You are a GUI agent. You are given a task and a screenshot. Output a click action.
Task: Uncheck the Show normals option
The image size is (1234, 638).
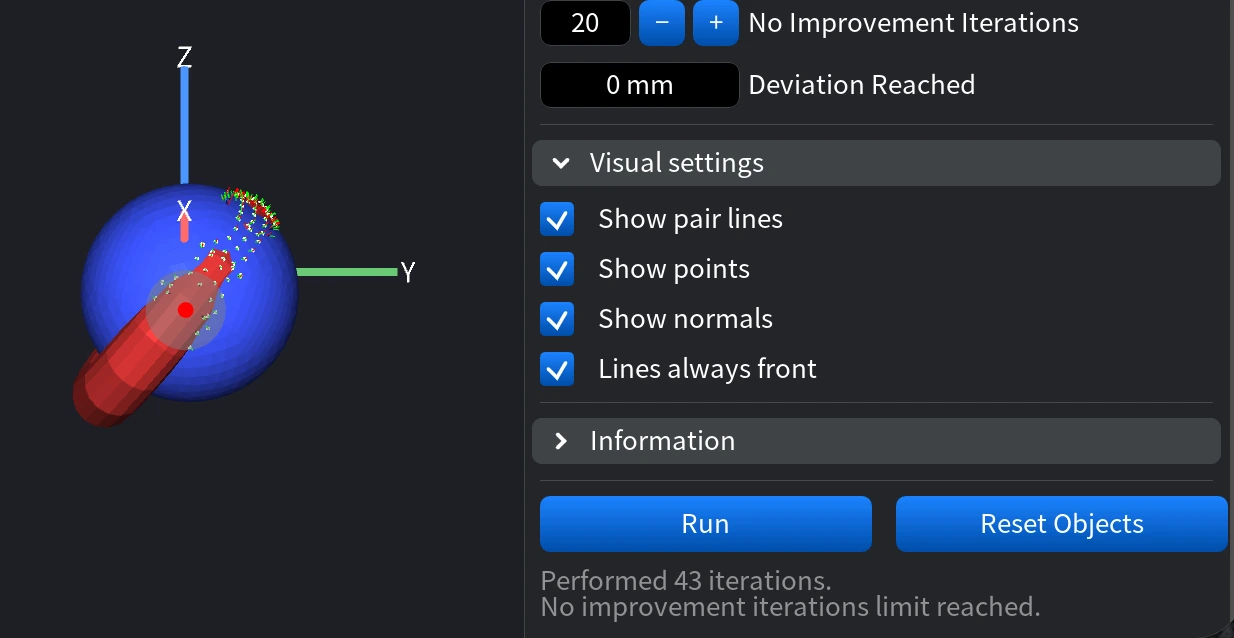coord(557,319)
